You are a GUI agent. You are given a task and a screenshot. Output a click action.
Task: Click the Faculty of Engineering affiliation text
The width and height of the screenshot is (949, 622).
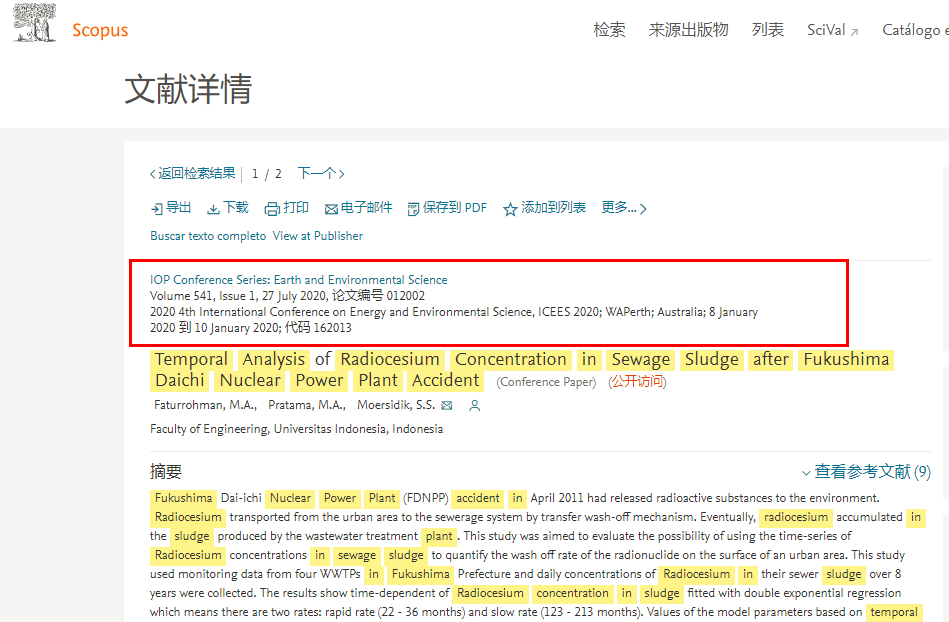coord(297,429)
